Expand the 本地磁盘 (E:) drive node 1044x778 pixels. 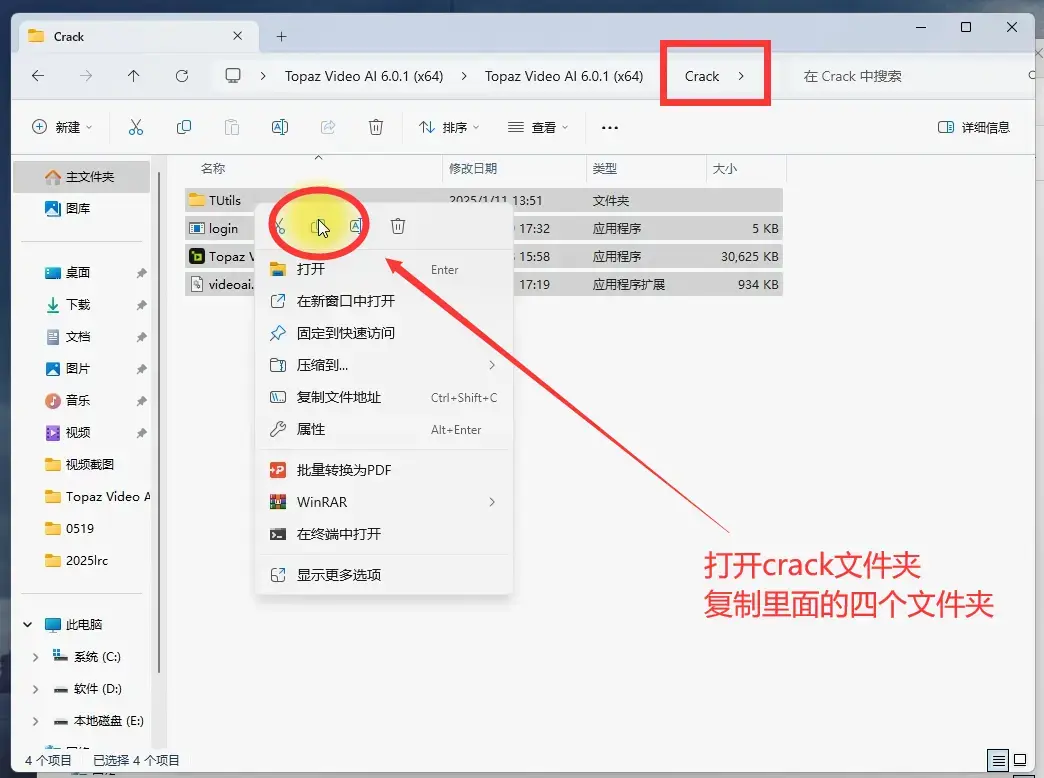click(35, 721)
